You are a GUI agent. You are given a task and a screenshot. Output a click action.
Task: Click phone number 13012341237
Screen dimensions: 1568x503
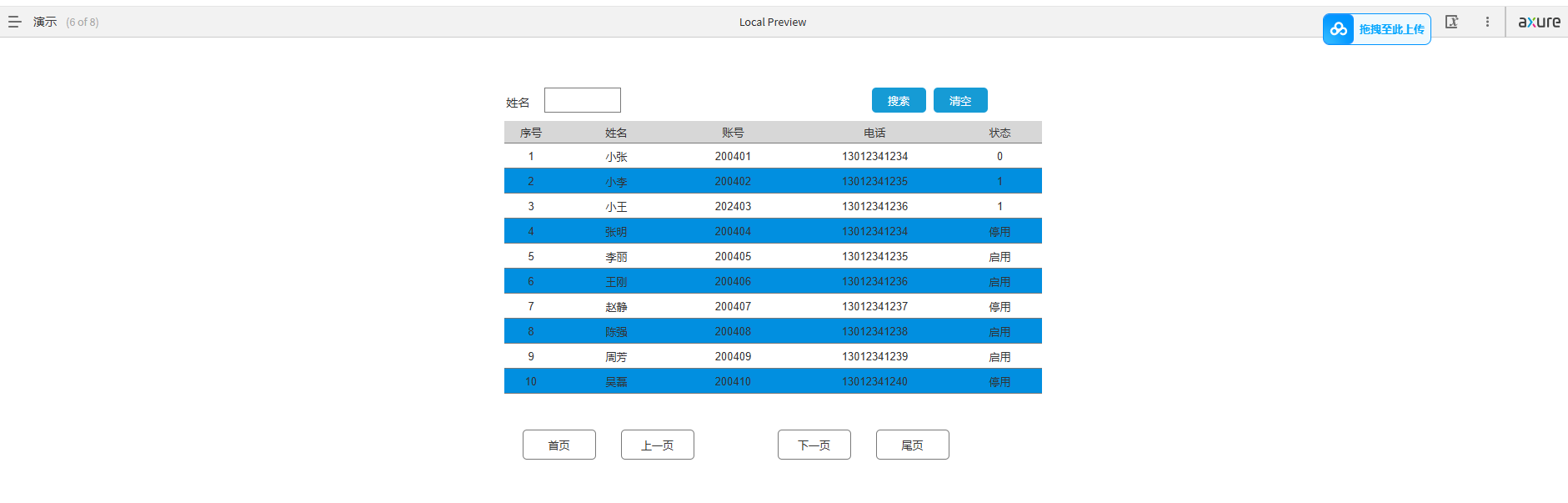click(x=874, y=306)
